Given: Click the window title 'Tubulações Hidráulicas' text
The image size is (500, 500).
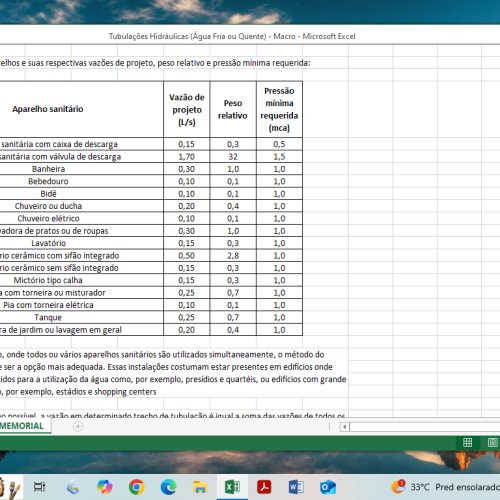Looking at the screenshot, I should pos(232,36).
